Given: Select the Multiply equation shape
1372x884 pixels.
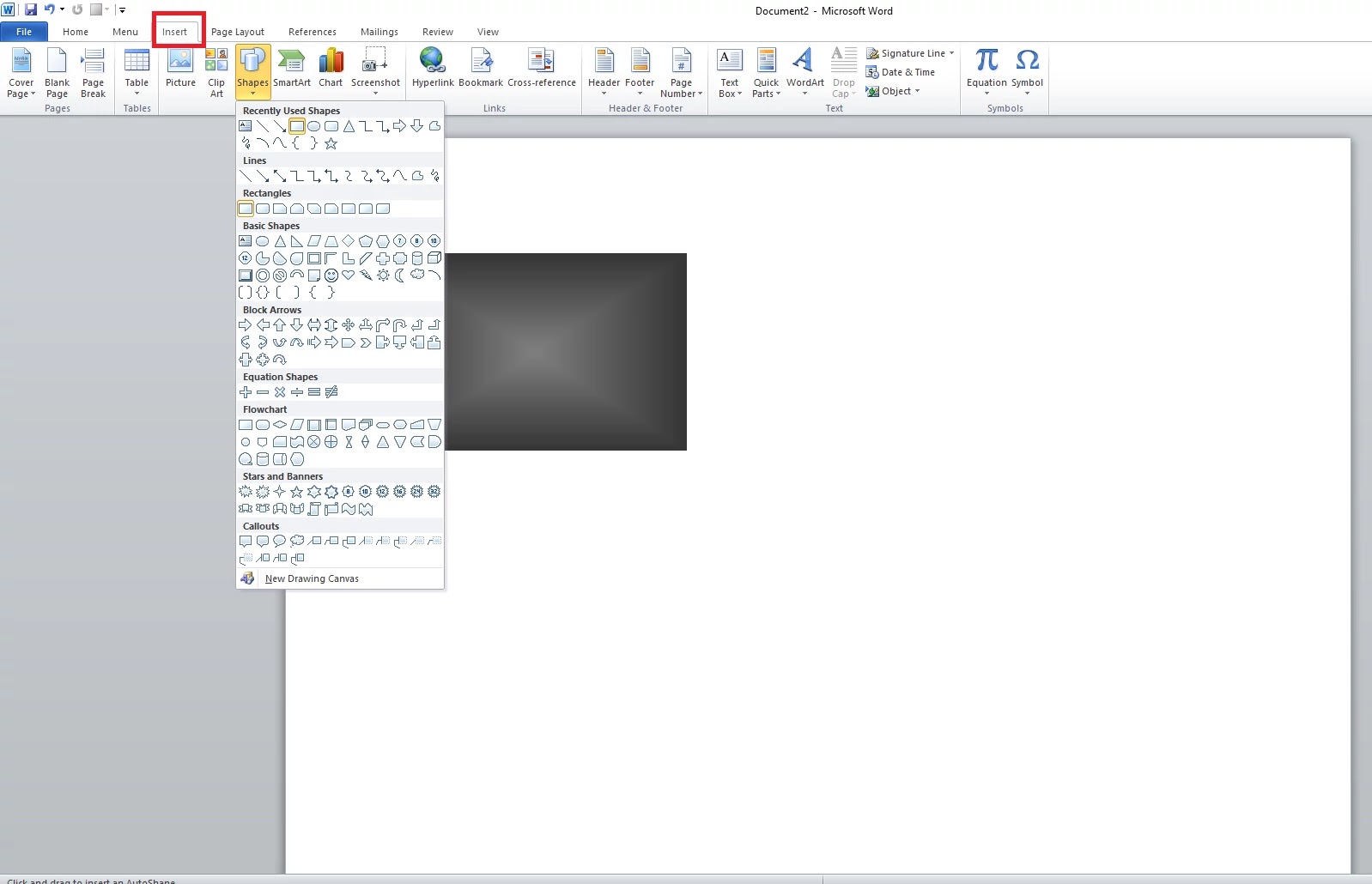Looking at the screenshot, I should tap(279, 392).
